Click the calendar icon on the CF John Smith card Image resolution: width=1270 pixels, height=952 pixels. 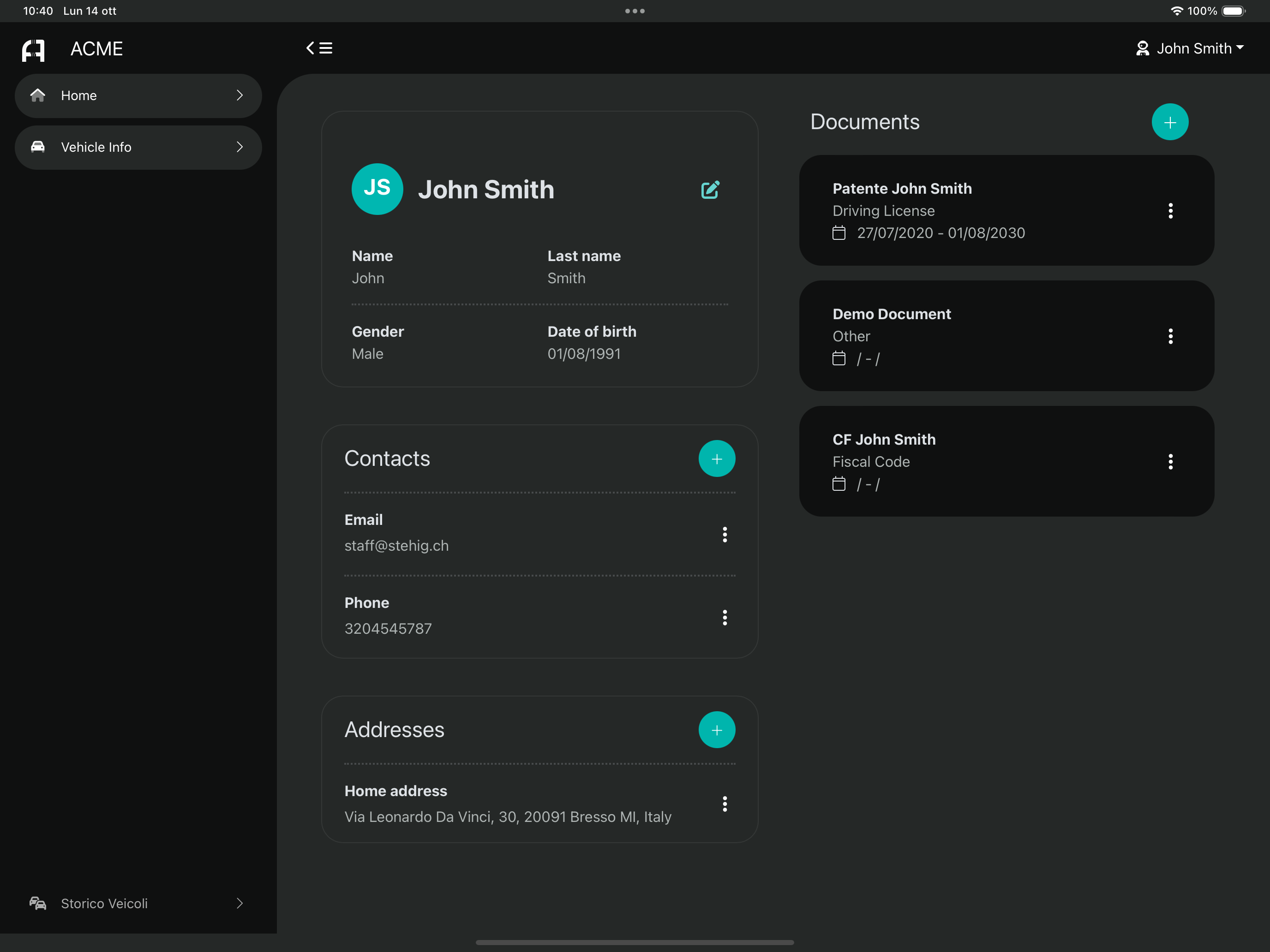839,484
